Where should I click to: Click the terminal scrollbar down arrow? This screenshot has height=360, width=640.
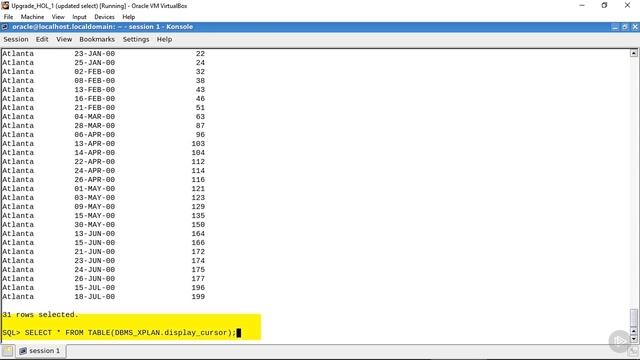633,339
